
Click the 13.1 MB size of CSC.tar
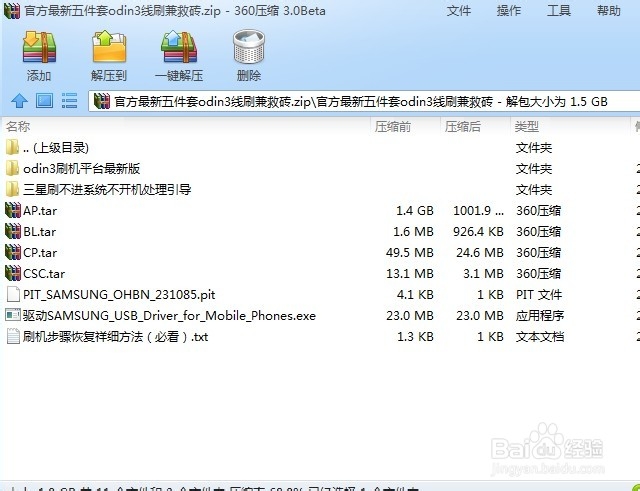410,273
